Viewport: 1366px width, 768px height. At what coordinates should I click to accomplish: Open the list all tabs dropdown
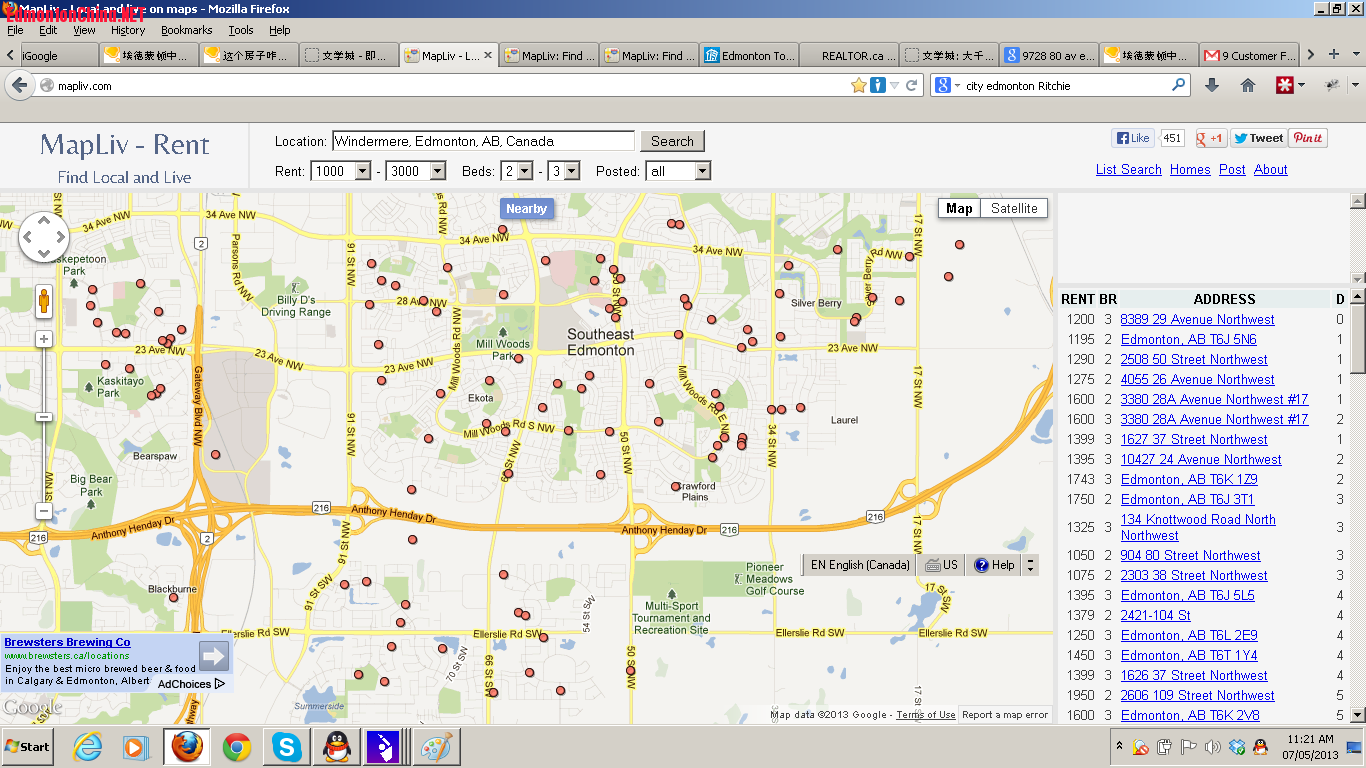point(1357,55)
